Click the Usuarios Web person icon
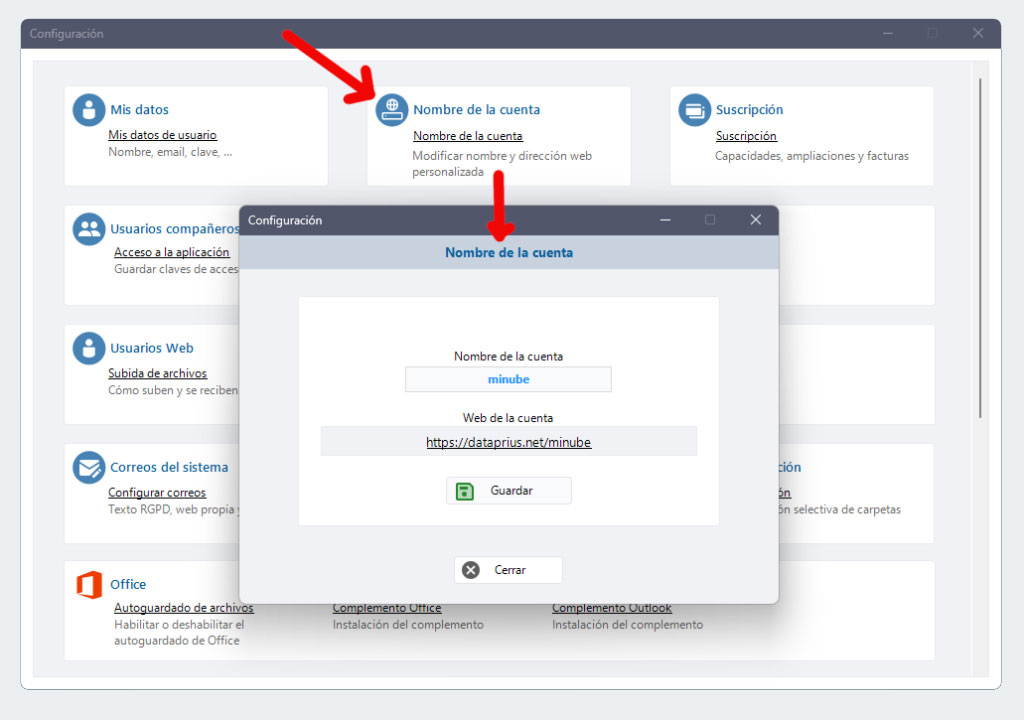 pos(89,348)
